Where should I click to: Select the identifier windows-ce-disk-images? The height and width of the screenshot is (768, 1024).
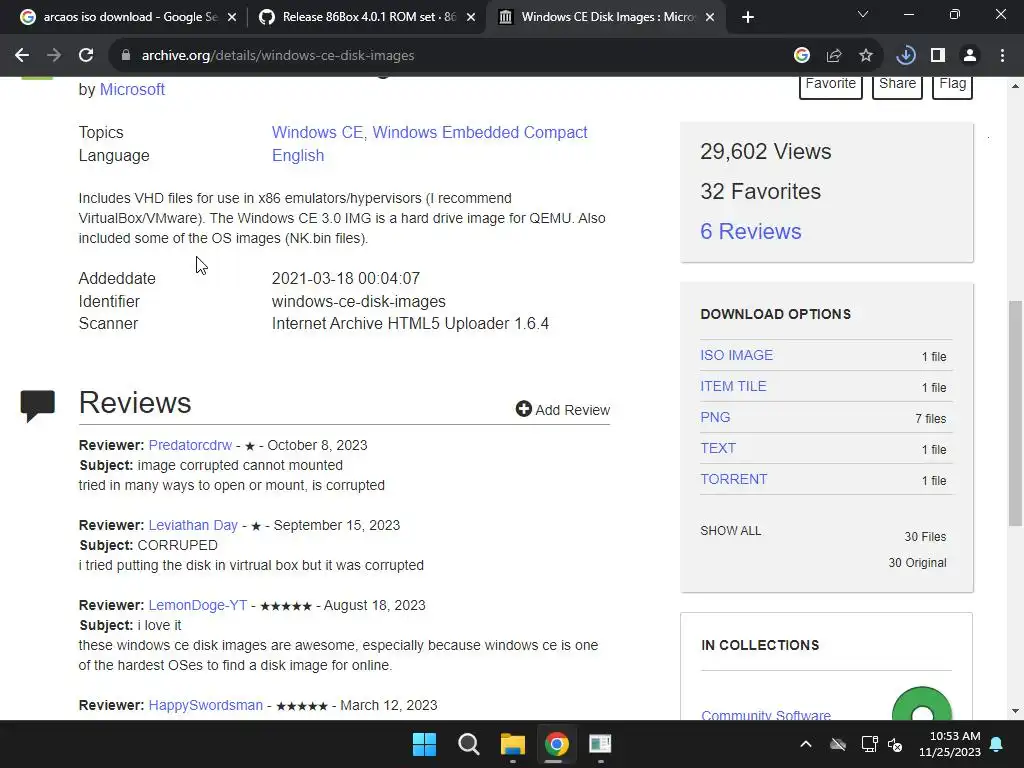pyautogui.click(x=359, y=301)
